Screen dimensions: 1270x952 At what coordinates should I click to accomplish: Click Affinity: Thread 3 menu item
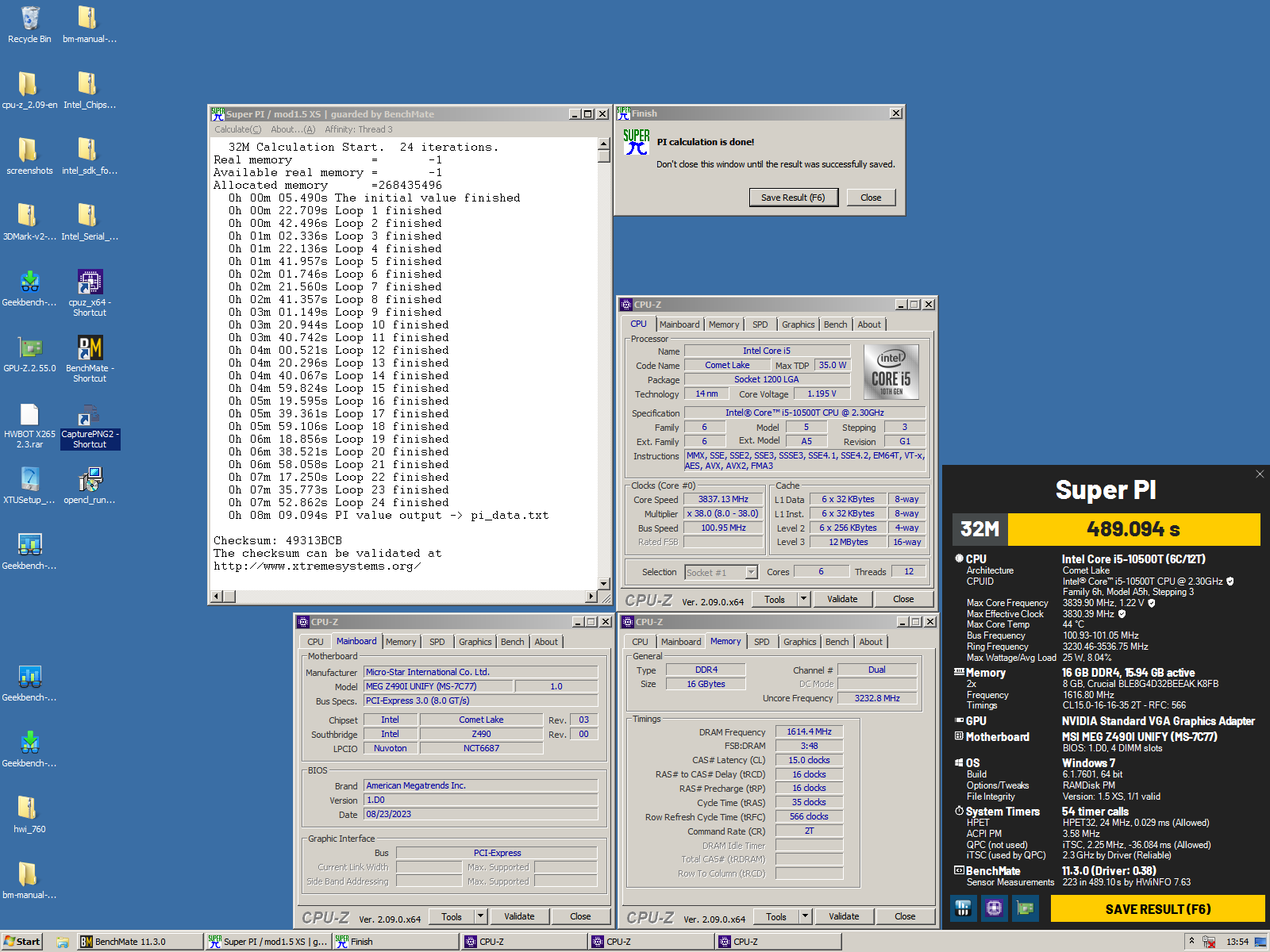358,129
